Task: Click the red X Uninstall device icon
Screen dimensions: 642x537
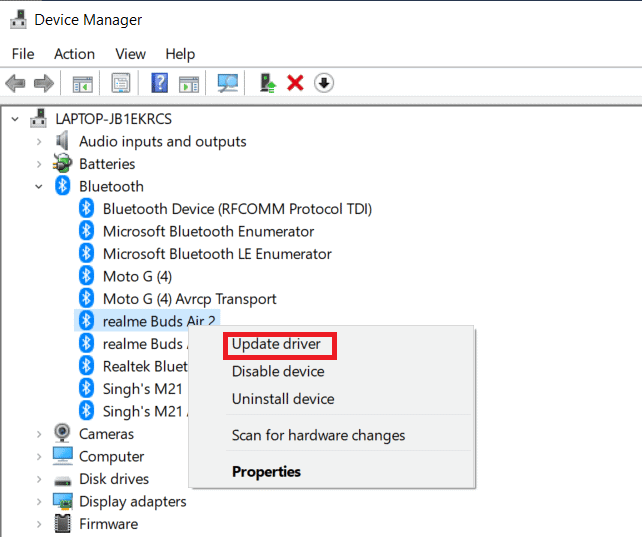Action: tap(295, 83)
